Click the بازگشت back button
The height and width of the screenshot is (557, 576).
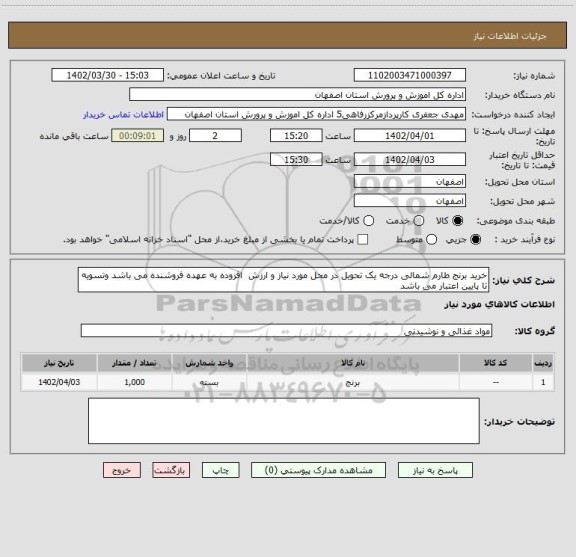coord(171,470)
